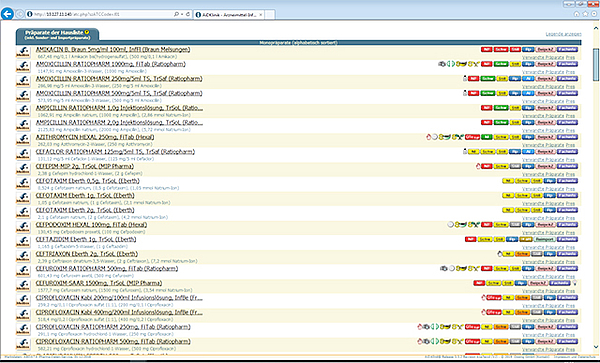Click the browser settings gear icon
The image size is (600, 363).
tap(594, 14)
